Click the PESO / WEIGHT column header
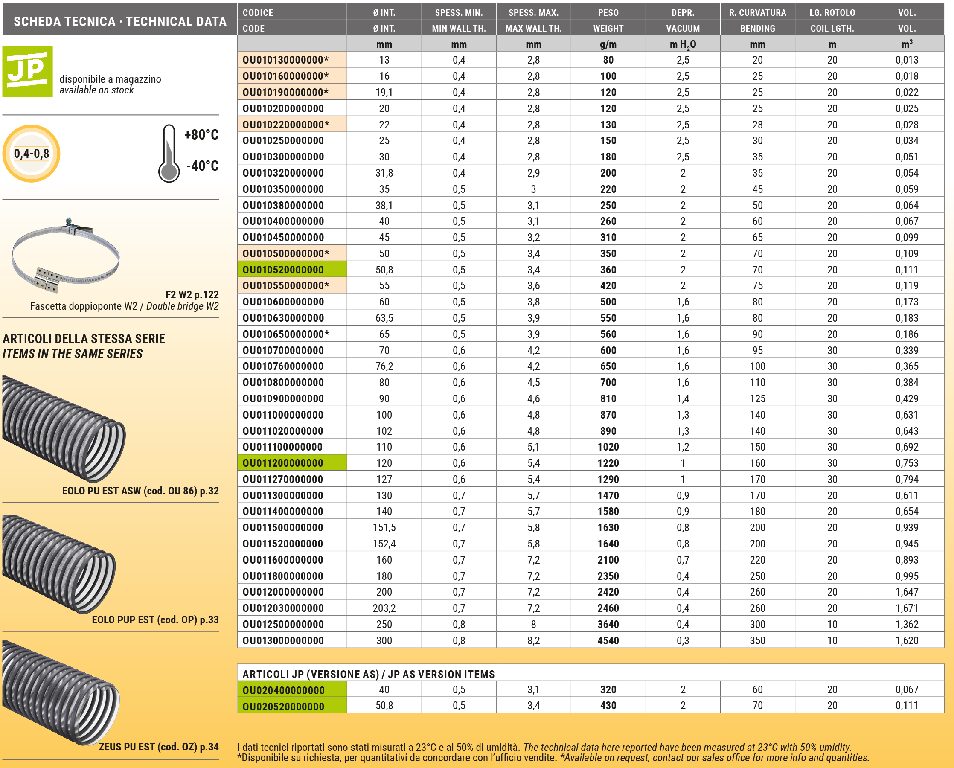This screenshot has height=768, width=954. click(608, 20)
